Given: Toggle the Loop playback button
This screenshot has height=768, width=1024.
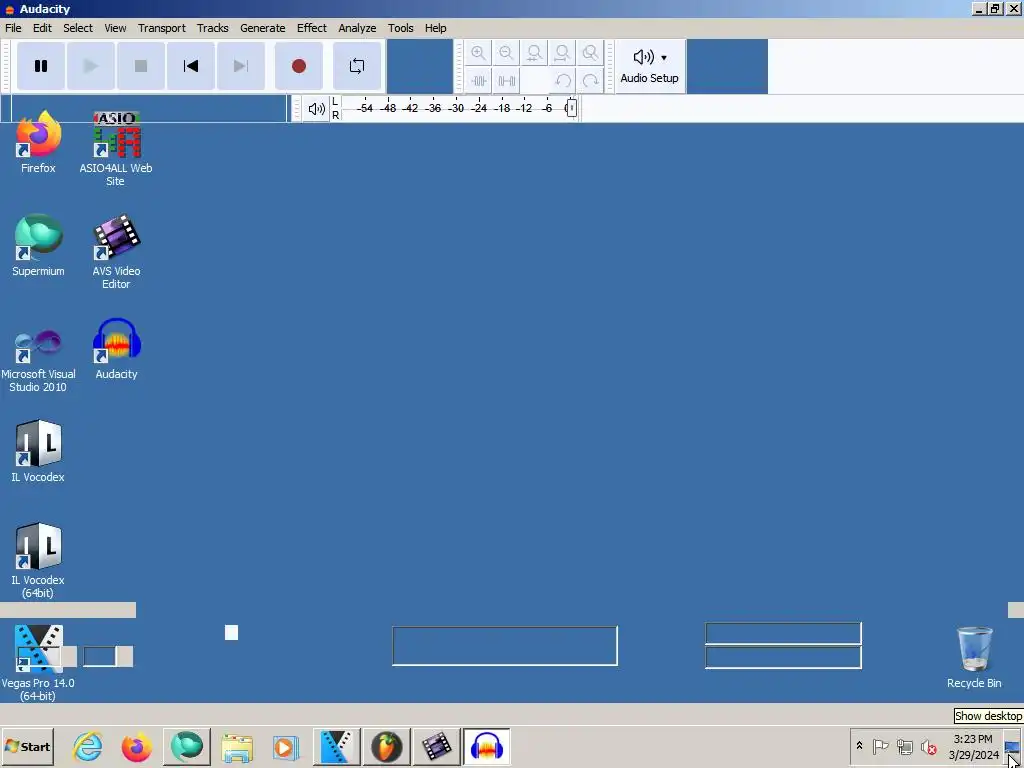Looking at the screenshot, I should (357, 66).
